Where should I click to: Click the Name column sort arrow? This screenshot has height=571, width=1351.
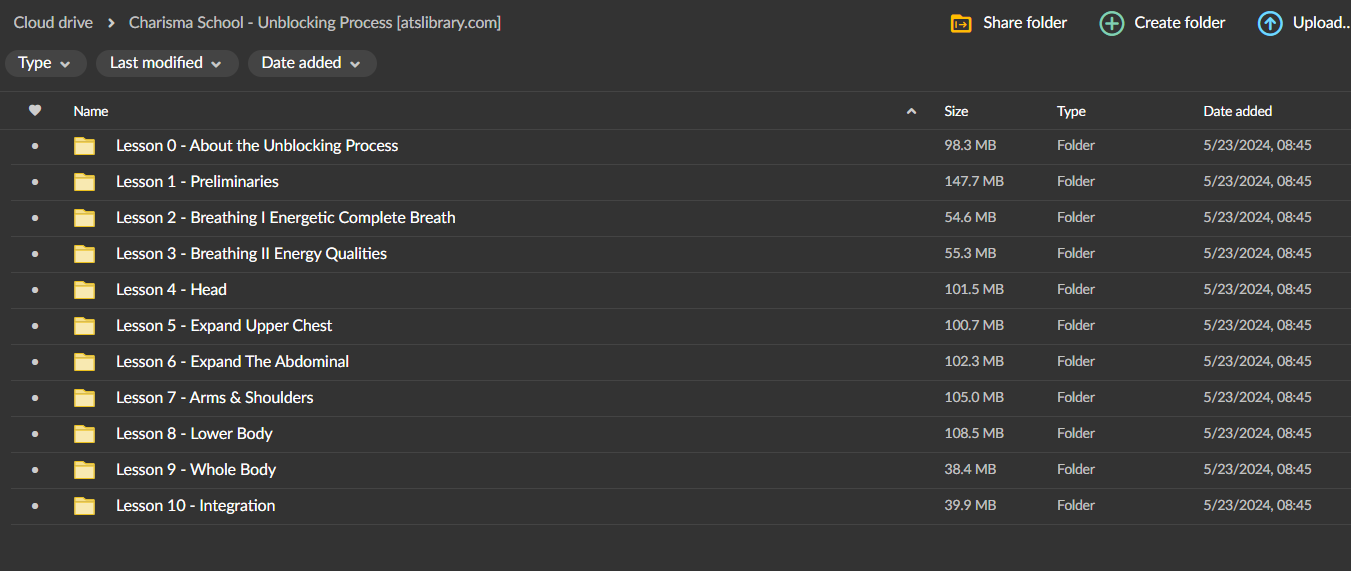coord(911,111)
